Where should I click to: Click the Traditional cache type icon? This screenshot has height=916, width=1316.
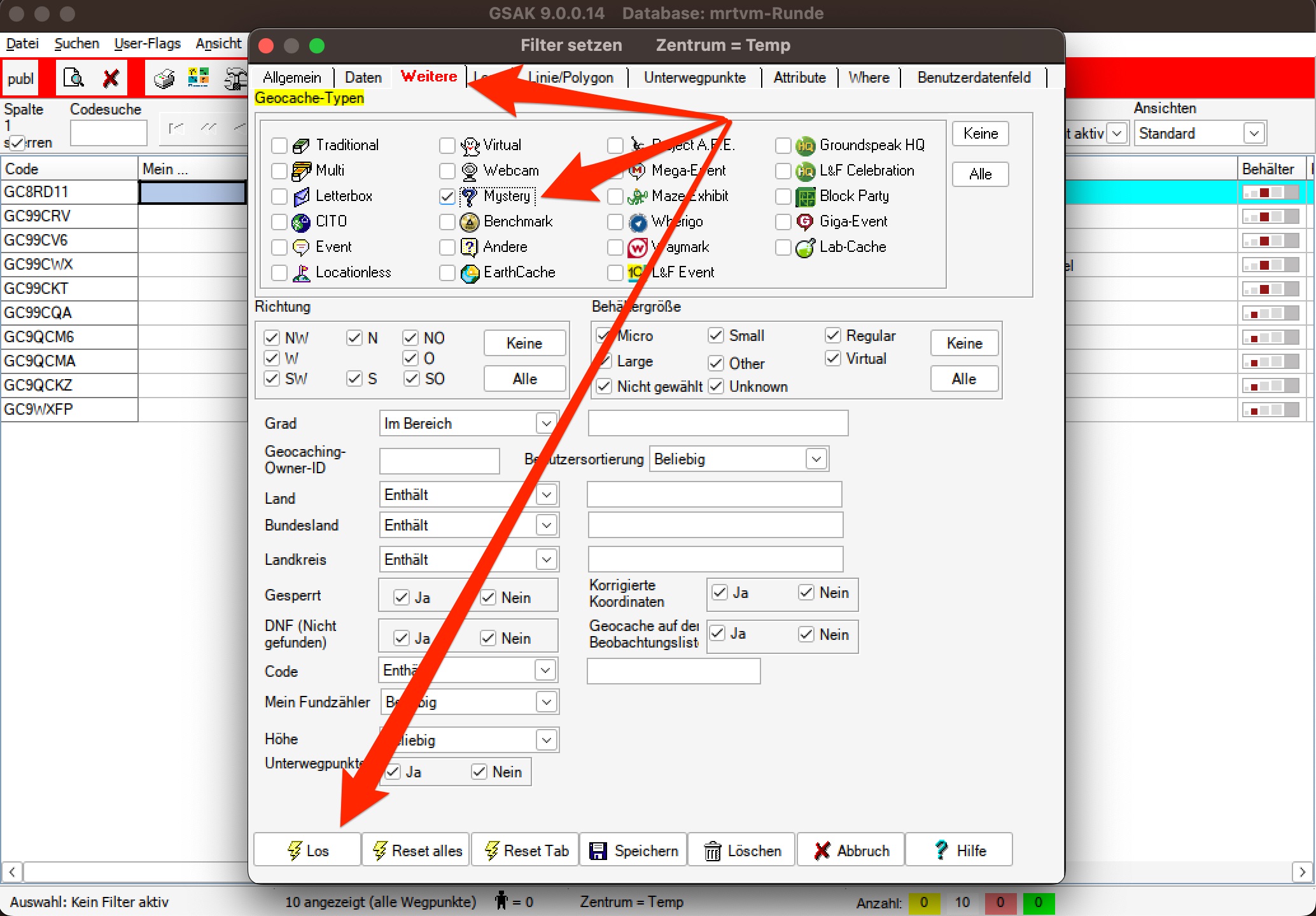(x=301, y=146)
